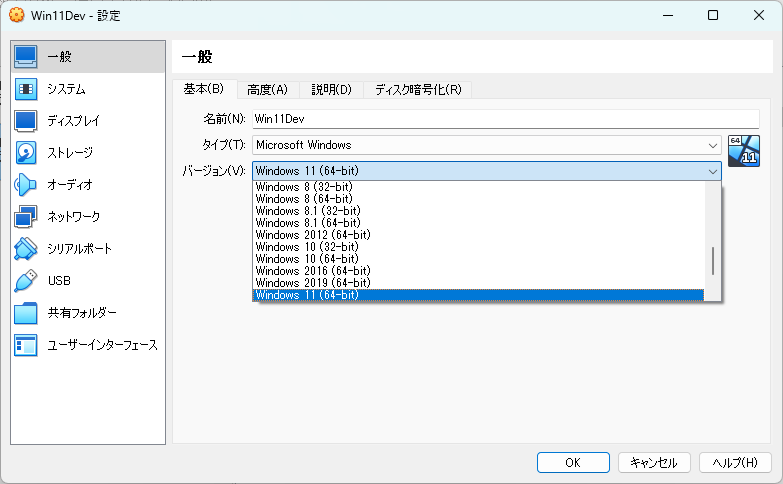This screenshot has width=783, height=484.
Task: Click the USB plug icon
Action: pos(25,281)
